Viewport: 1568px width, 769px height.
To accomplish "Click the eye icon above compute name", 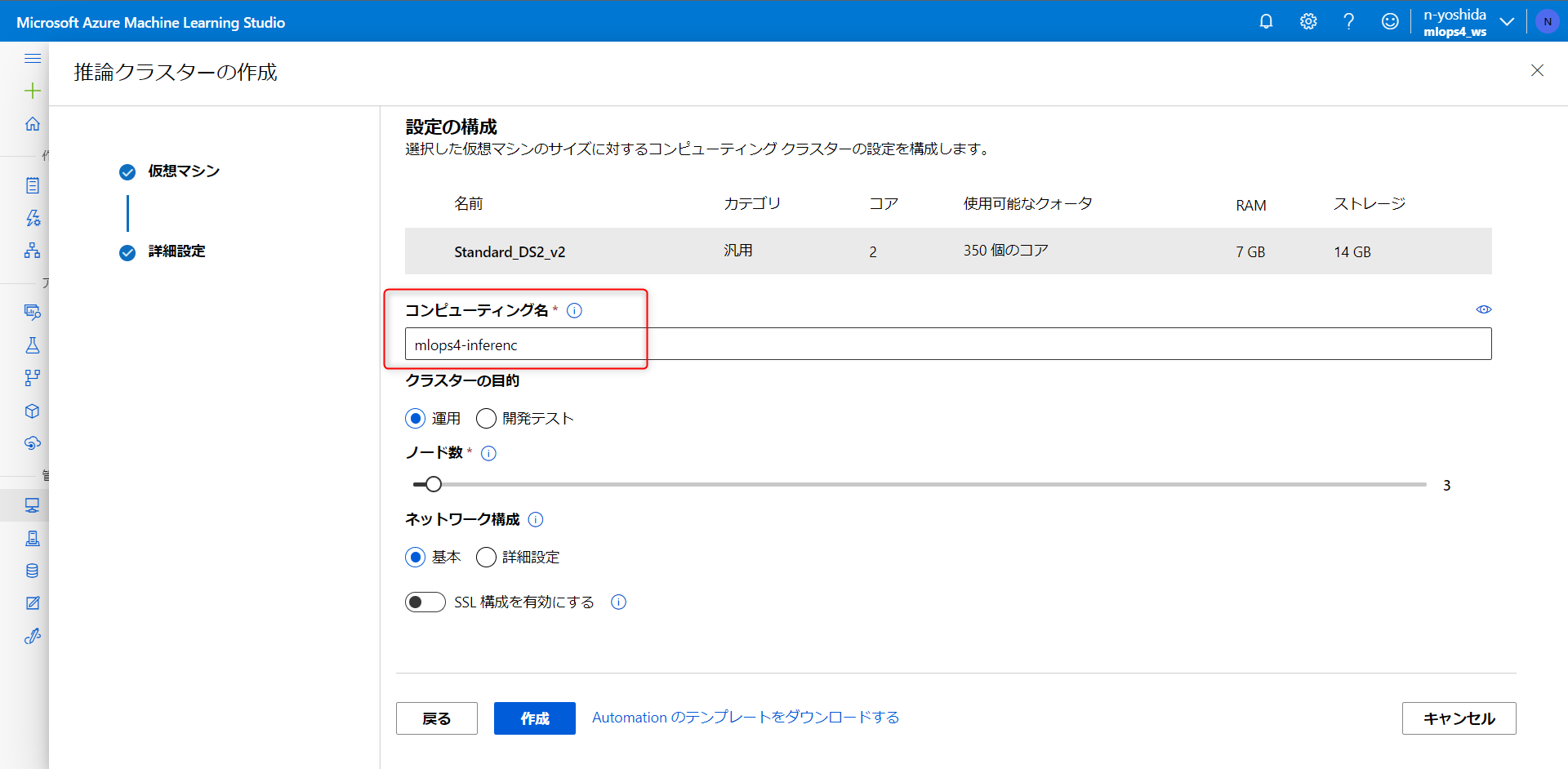I will coord(1484,309).
